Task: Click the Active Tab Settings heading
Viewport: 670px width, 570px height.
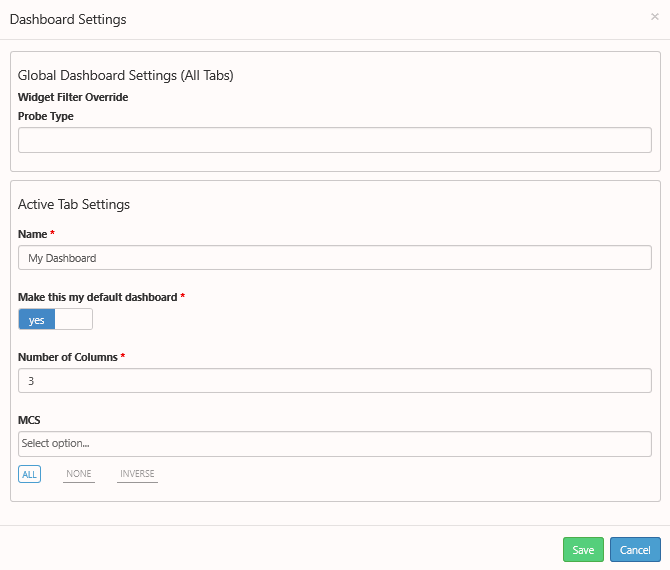Action: pyautogui.click(x=74, y=204)
